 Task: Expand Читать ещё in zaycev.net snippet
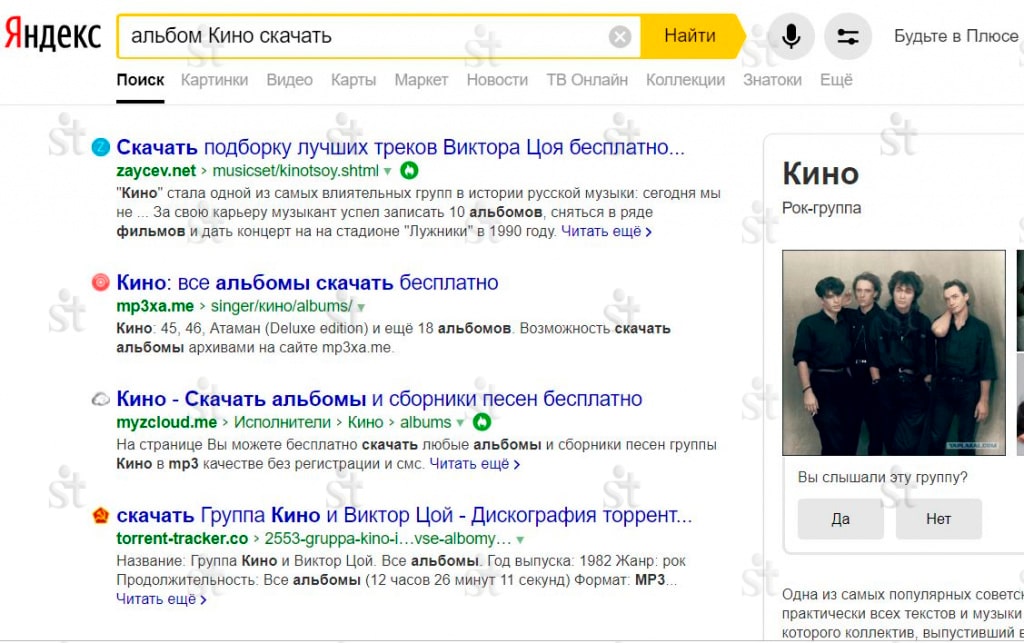tap(606, 231)
